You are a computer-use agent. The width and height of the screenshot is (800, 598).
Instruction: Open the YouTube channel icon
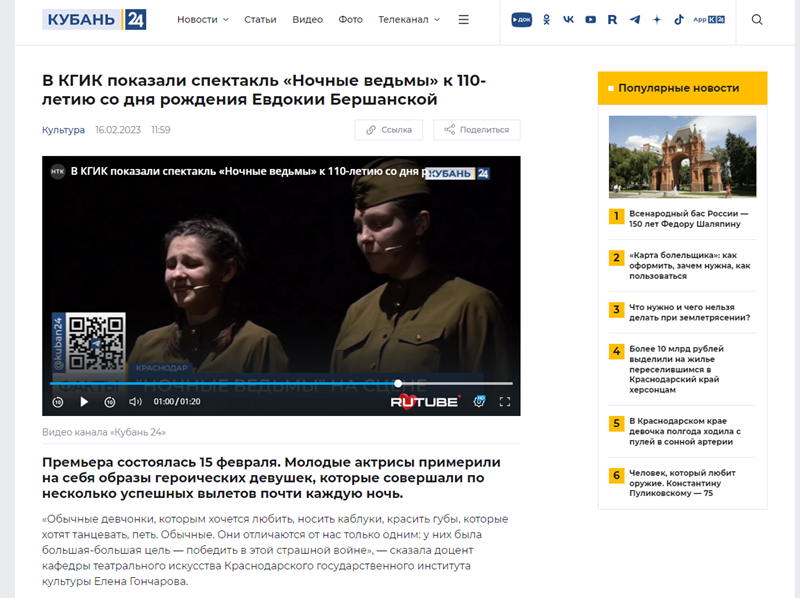(590, 20)
